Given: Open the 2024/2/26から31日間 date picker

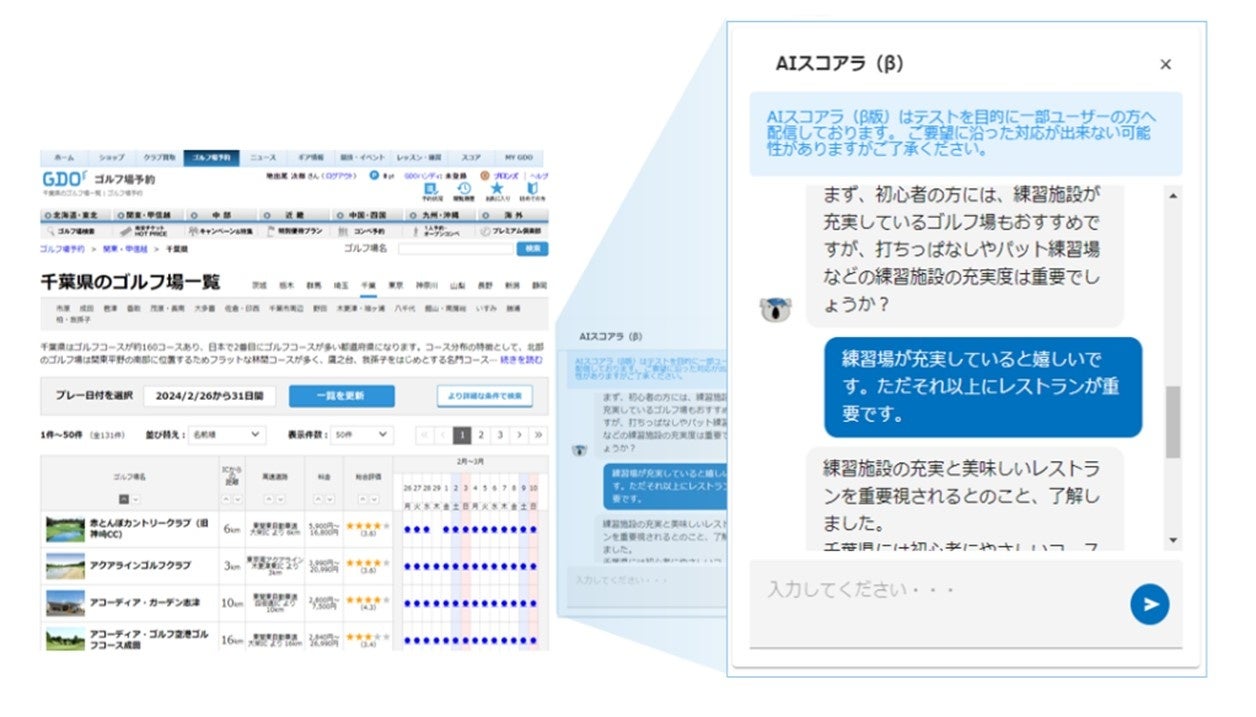Looking at the screenshot, I should (210, 396).
